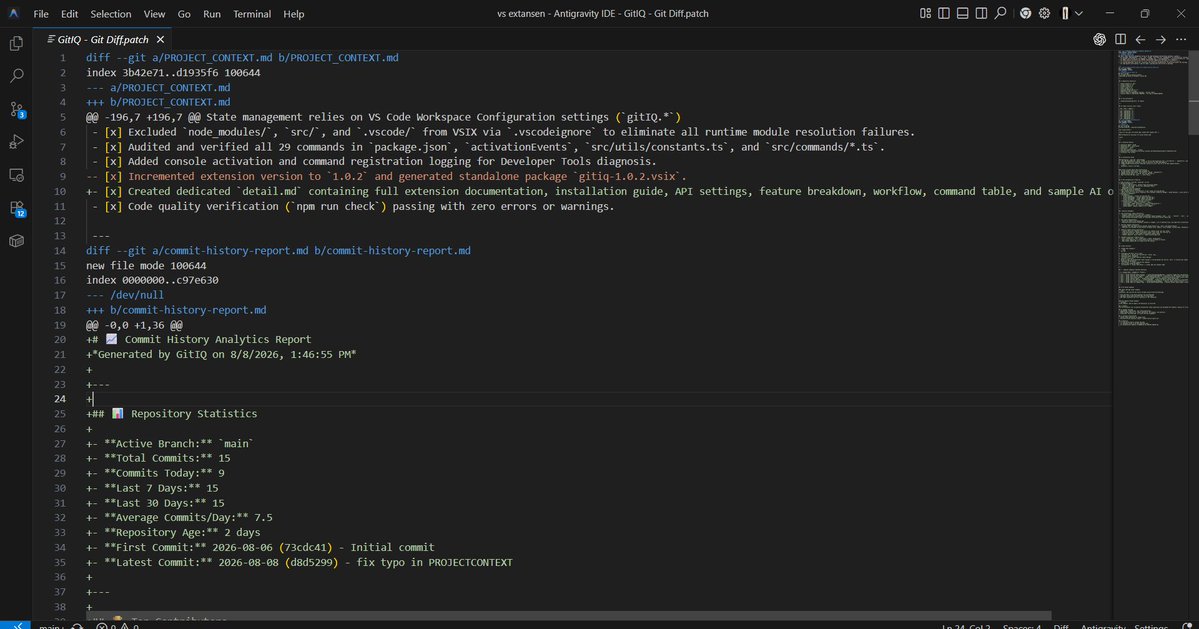This screenshot has width=1199, height=629.
Task: Click the 'Repository Statistics' heading line
Action: [171, 413]
